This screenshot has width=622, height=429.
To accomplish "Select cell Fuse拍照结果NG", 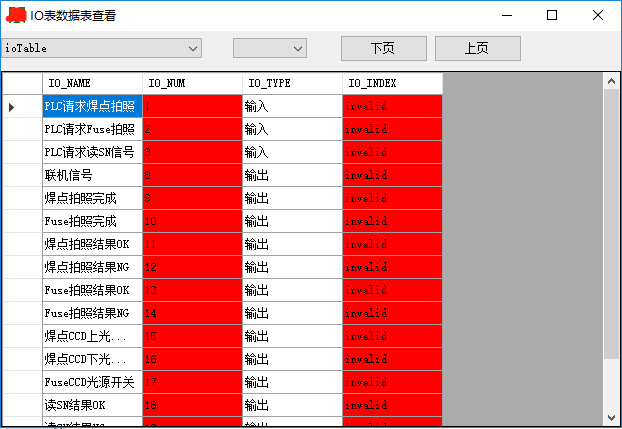I will (92, 314).
